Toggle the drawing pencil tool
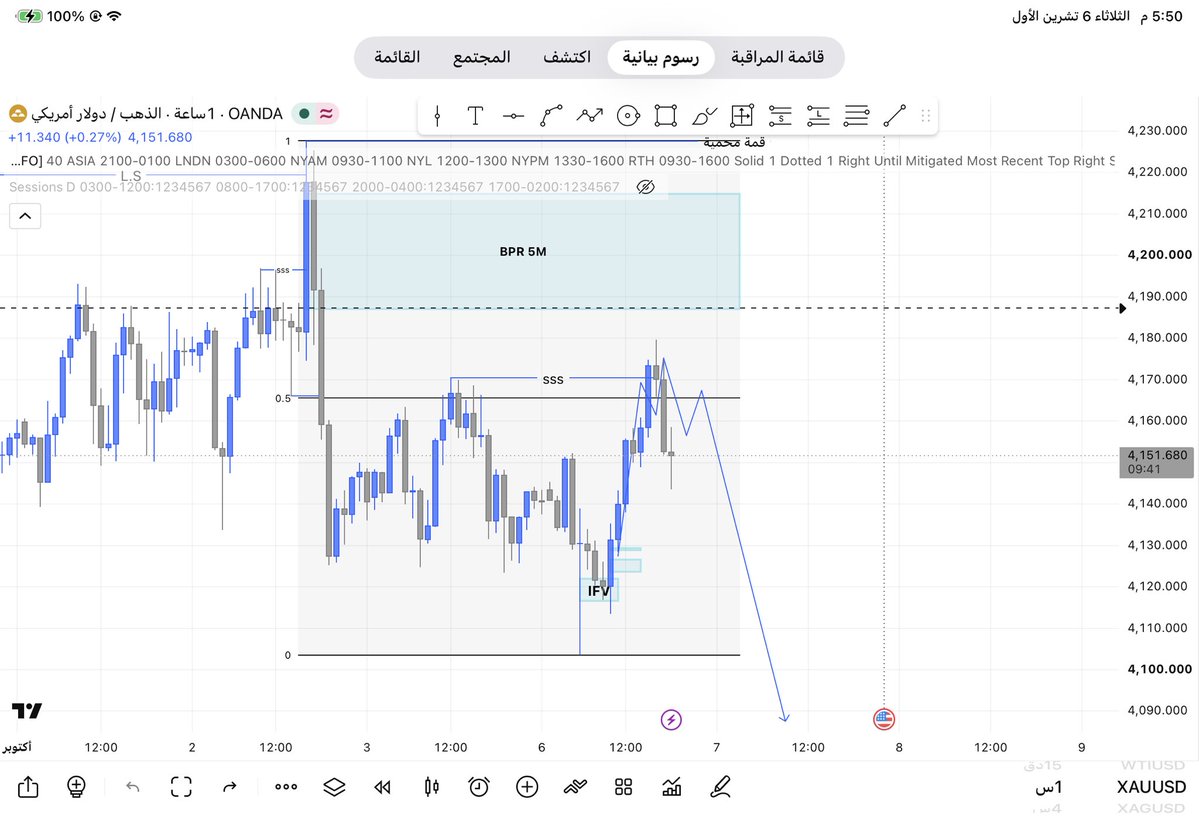The width and height of the screenshot is (1199, 838). coord(720,787)
